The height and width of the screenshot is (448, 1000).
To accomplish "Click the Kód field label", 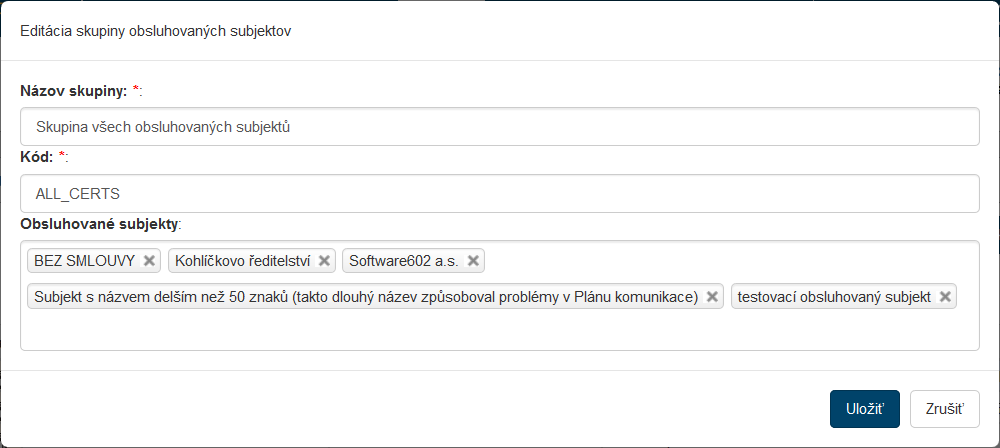I will [x=37, y=157].
